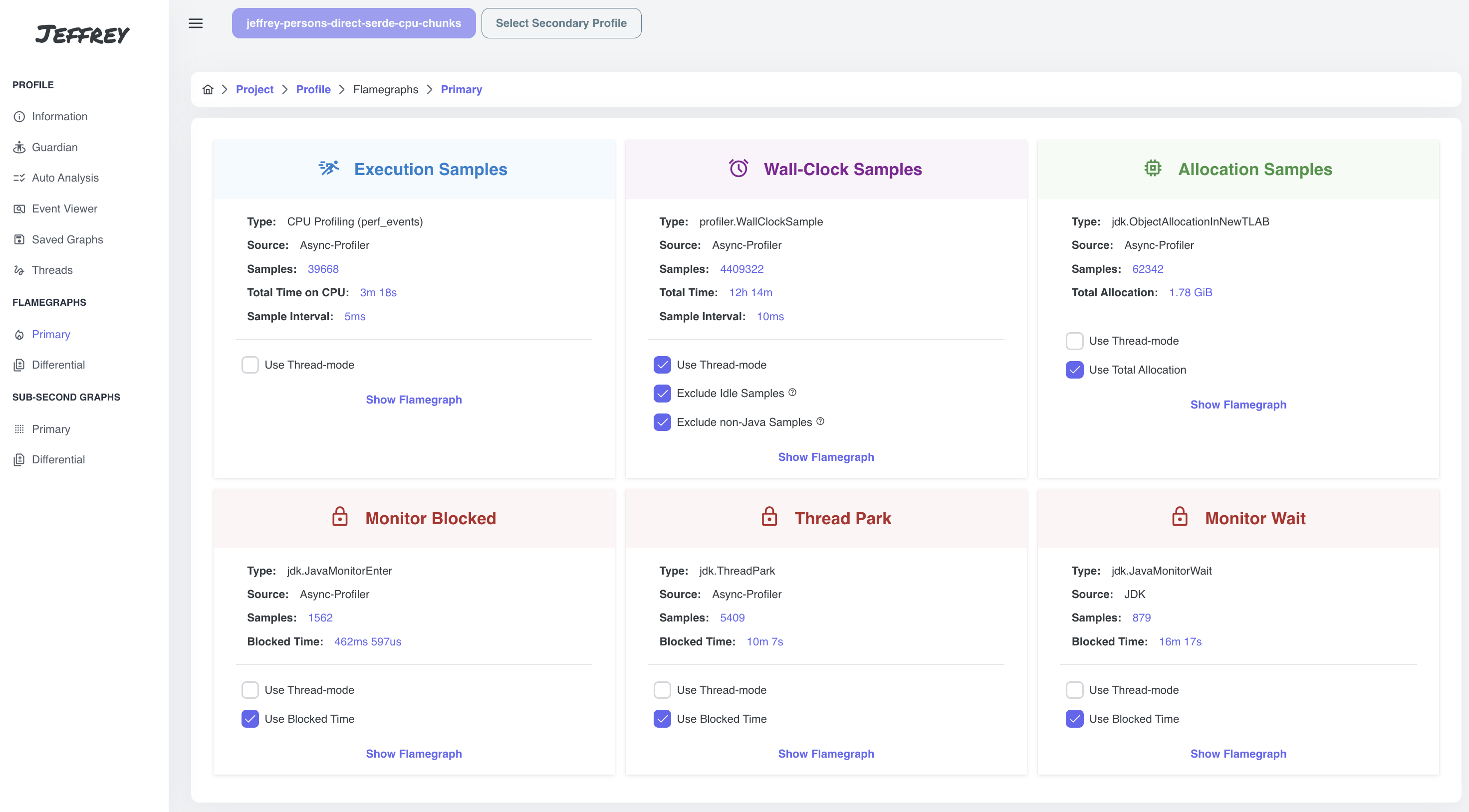The height and width of the screenshot is (812, 1469).
Task: Open the Guardian menu item
Action: coord(55,147)
